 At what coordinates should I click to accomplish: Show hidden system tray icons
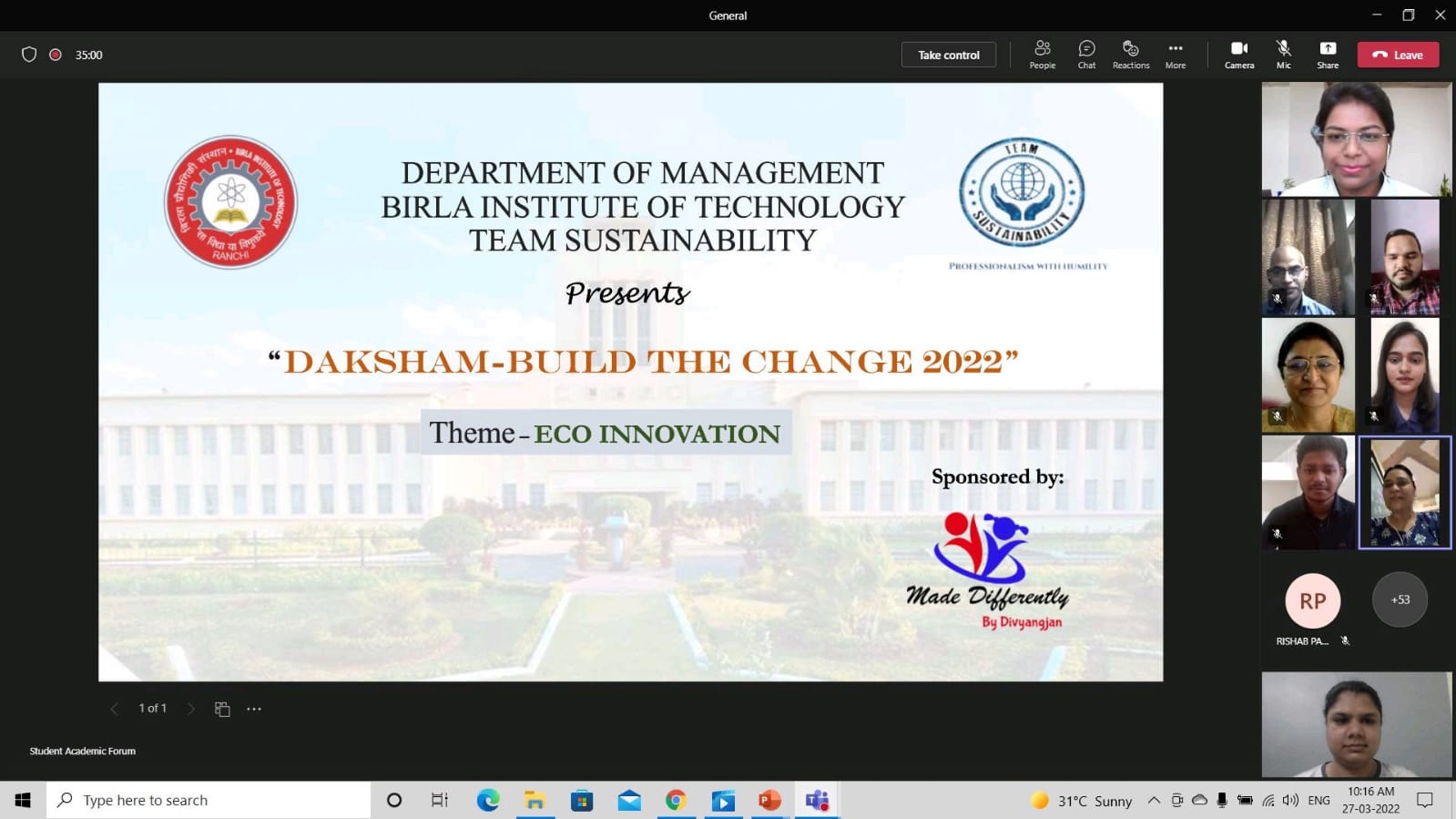click(1153, 800)
